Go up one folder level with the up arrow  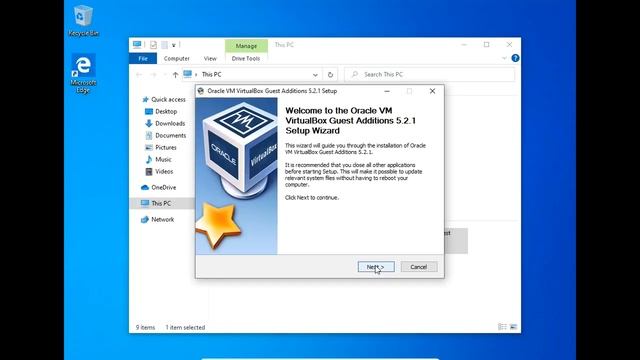[x=175, y=75]
